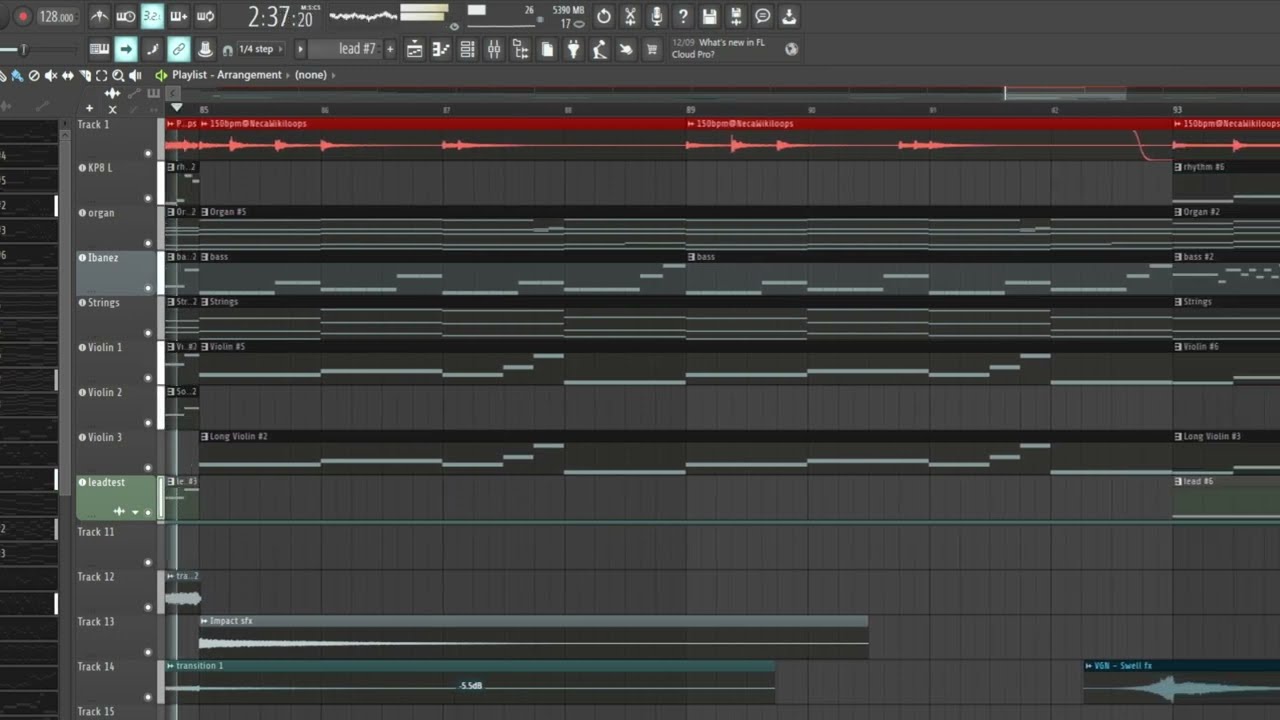Viewport: 1280px width, 720px height.
Task: Toggle loop recording
Action: tap(205, 16)
